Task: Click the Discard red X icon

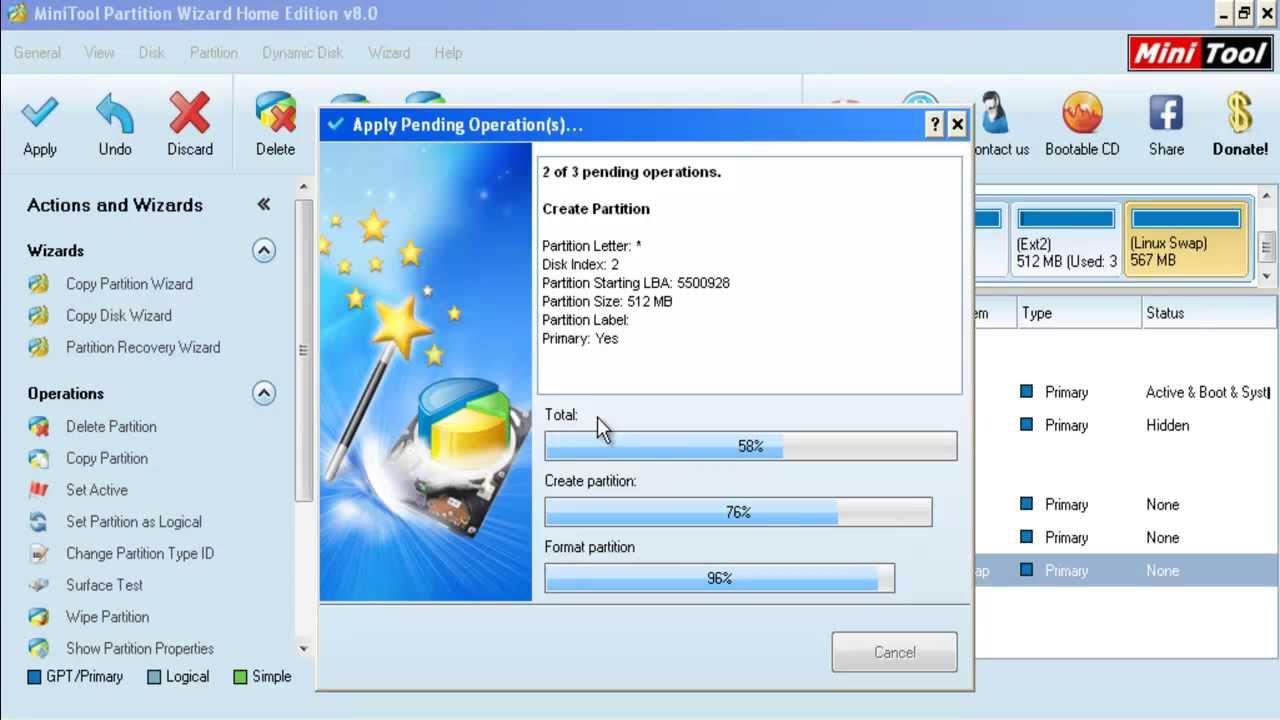Action: click(x=190, y=113)
